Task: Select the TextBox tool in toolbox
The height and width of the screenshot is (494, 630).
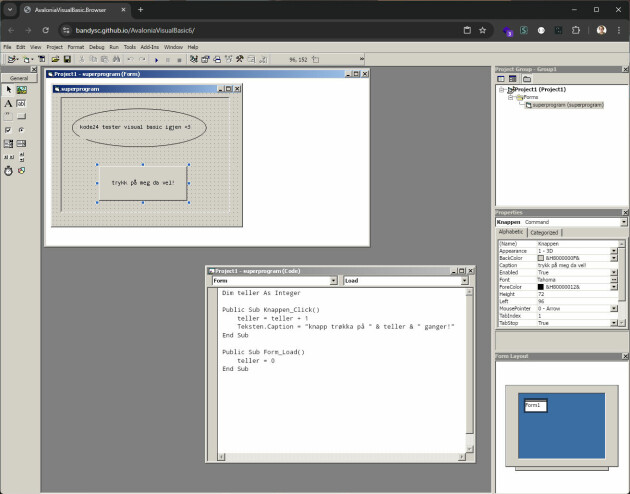Action: tap(22, 104)
